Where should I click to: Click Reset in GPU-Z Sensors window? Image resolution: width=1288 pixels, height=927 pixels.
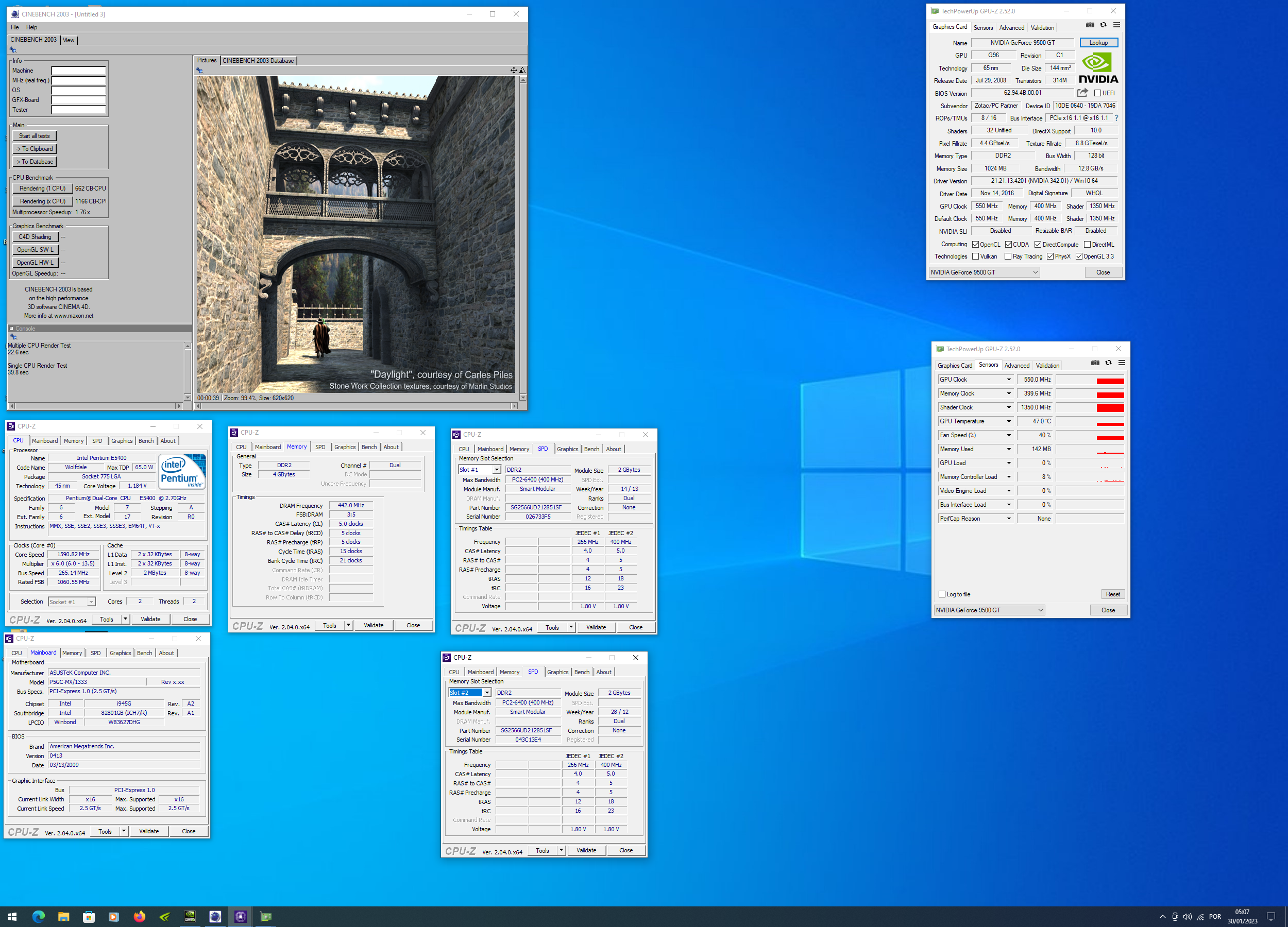(1112, 594)
